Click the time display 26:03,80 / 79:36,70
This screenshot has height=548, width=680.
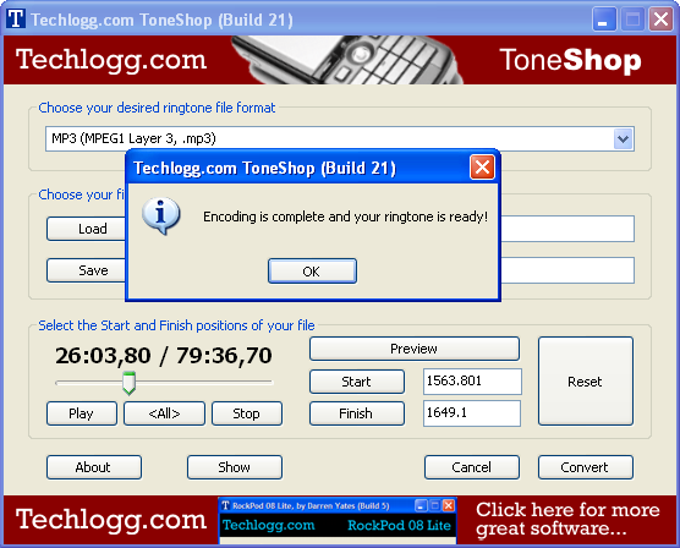[x=163, y=356]
